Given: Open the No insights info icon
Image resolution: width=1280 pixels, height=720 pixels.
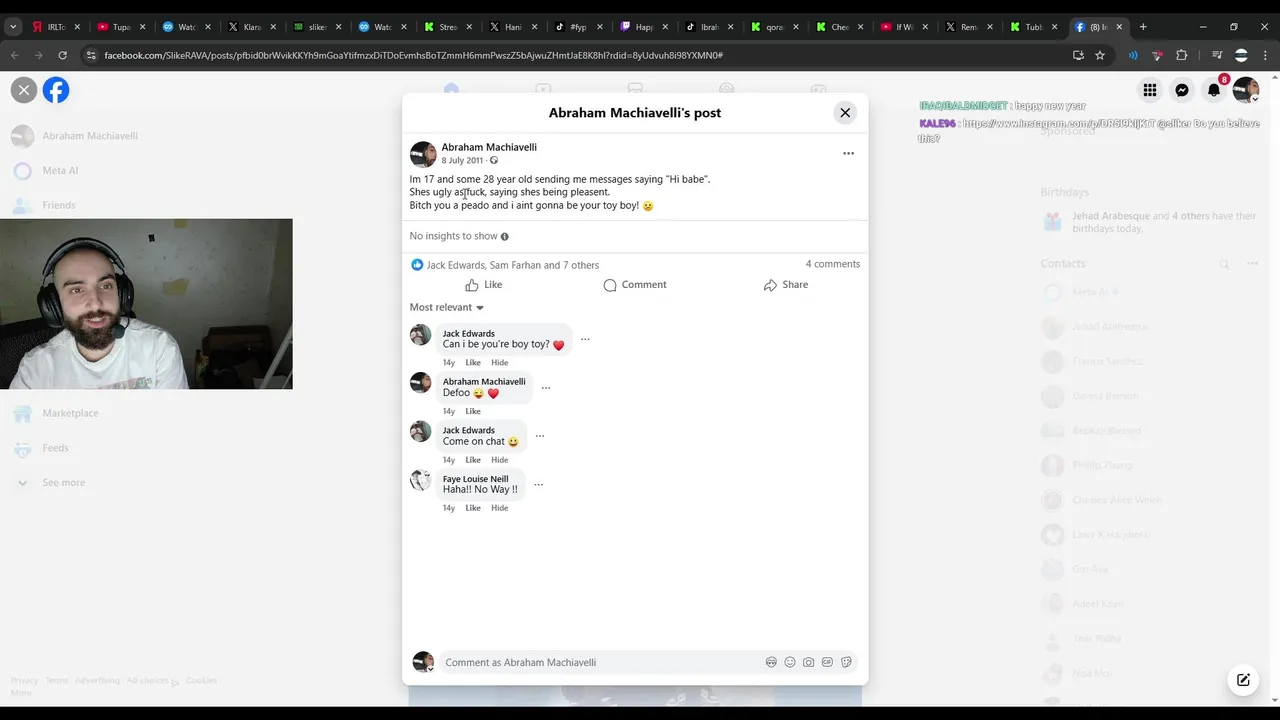Looking at the screenshot, I should pyautogui.click(x=504, y=237).
